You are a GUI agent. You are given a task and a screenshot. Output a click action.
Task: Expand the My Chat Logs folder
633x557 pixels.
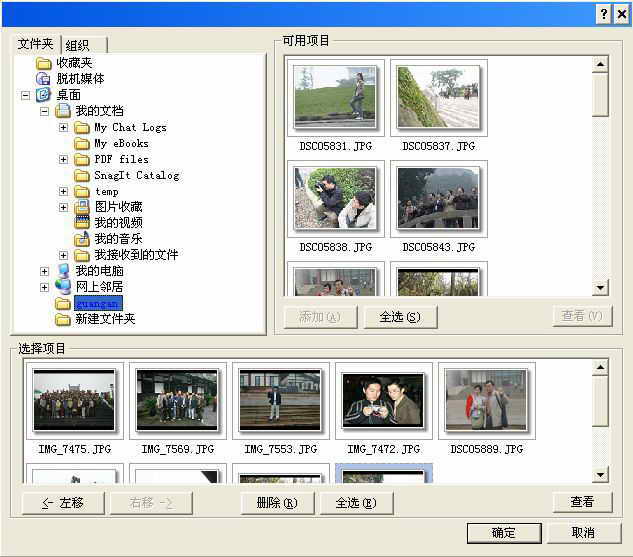coord(64,127)
